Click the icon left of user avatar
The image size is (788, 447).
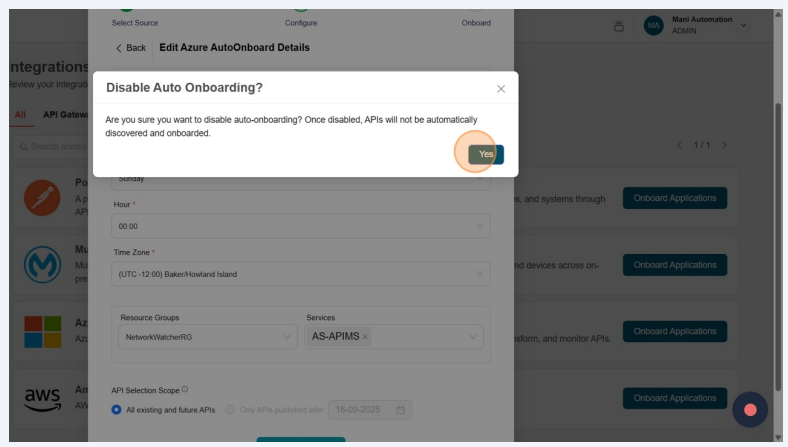pos(619,25)
